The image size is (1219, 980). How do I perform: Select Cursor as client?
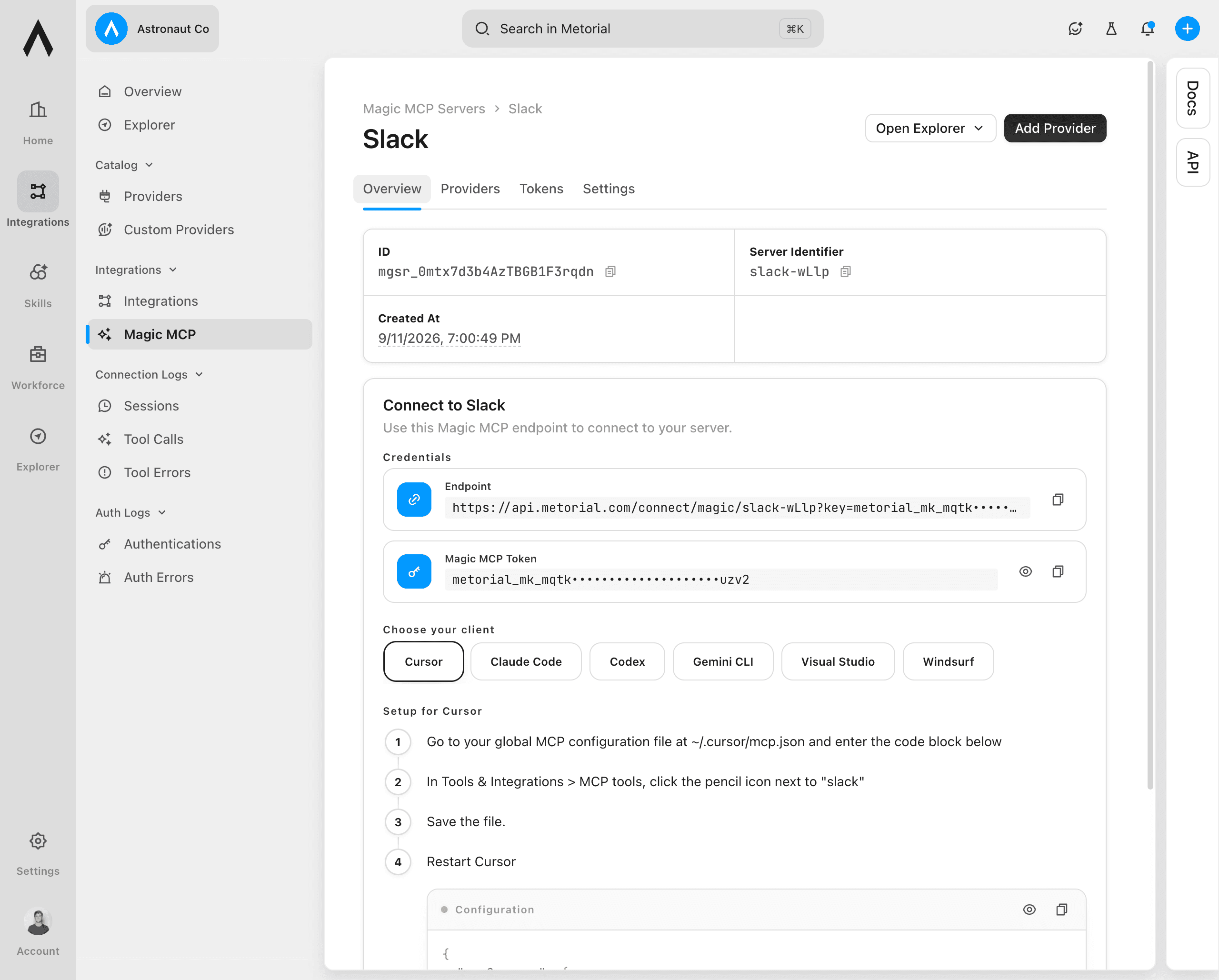[423, 661]
